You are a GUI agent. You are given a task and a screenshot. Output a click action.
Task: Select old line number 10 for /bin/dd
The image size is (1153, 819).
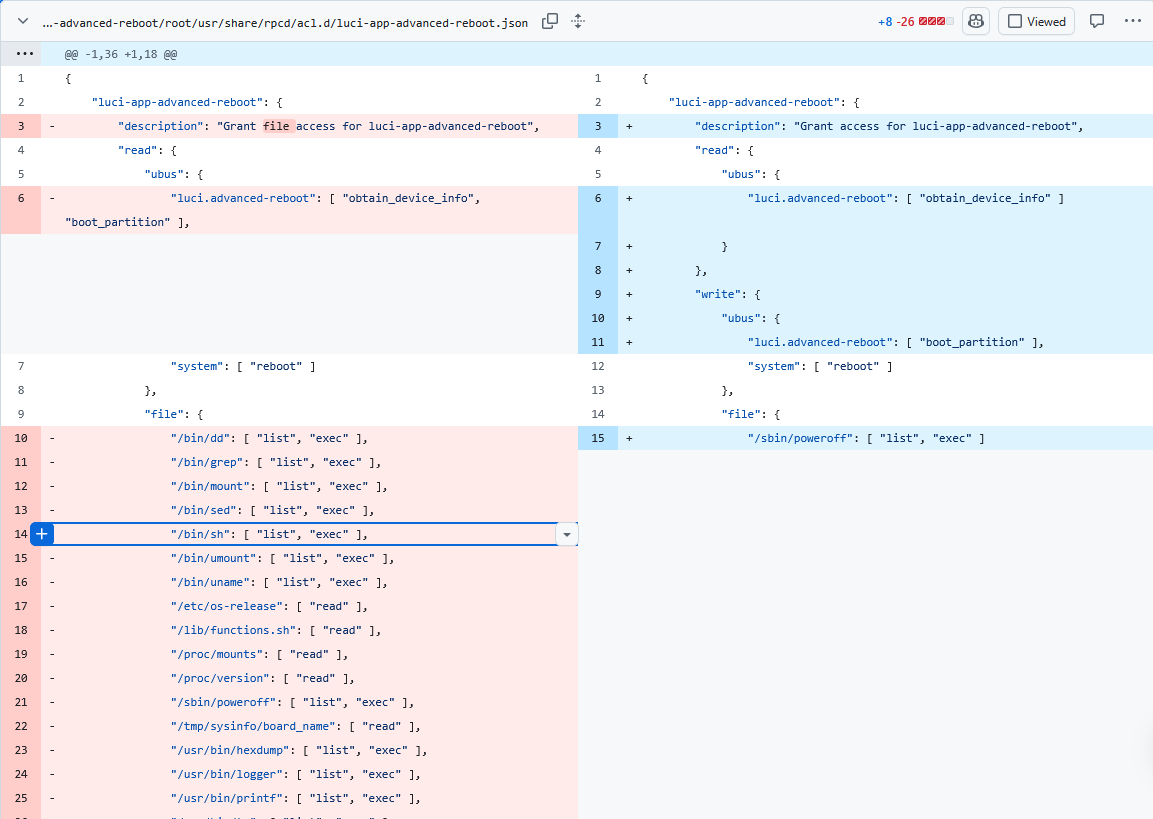tap(21, 438)
